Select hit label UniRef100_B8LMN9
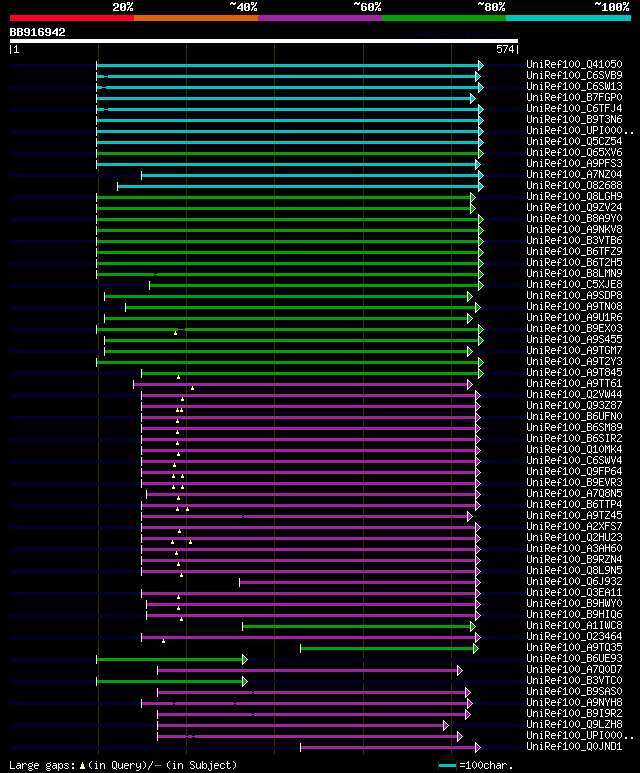 574,274
